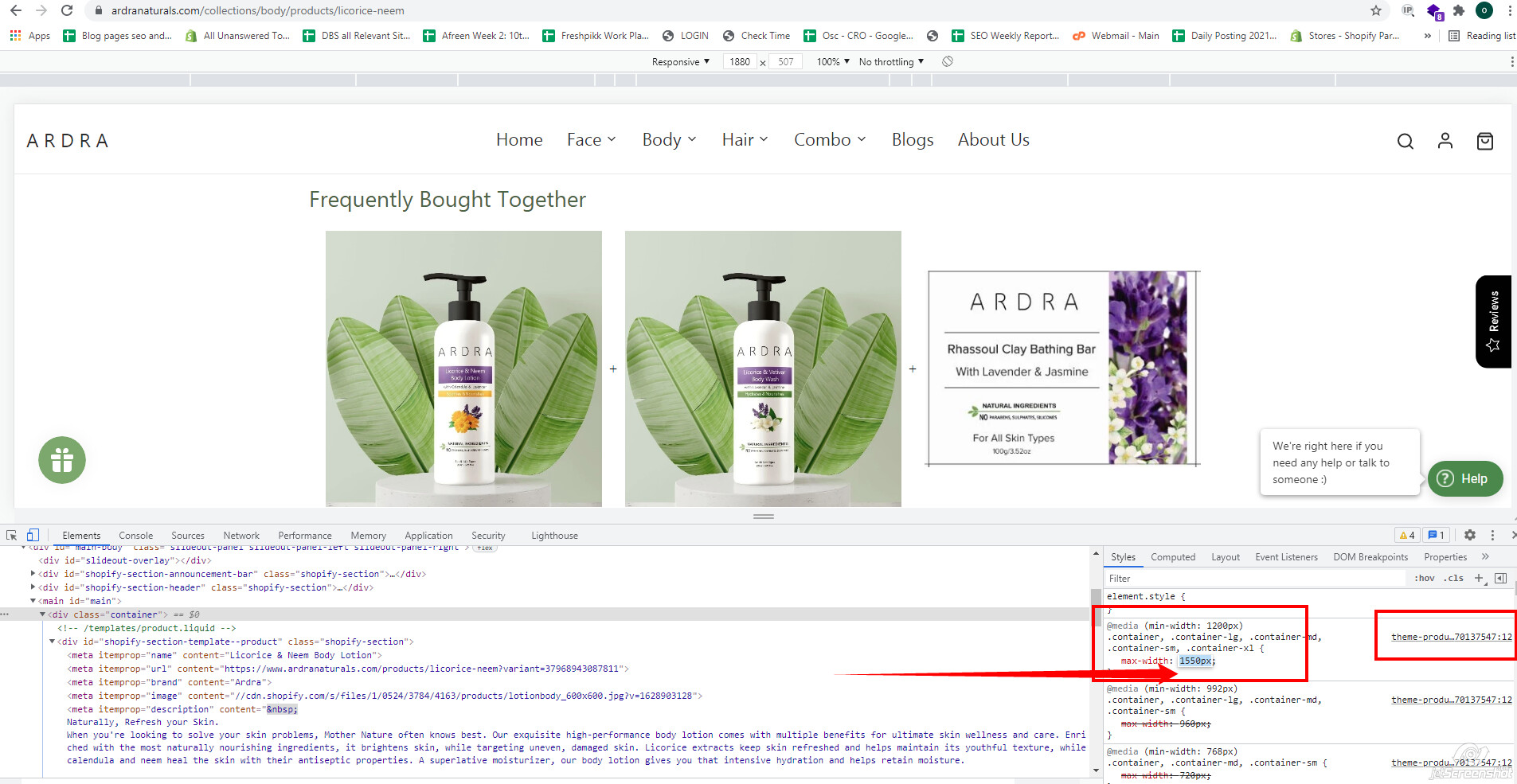The height and width of the screenshot is (784, 1517).
Task: Click the warnings count badge showing 4
Action: [x=1407, y=536]
